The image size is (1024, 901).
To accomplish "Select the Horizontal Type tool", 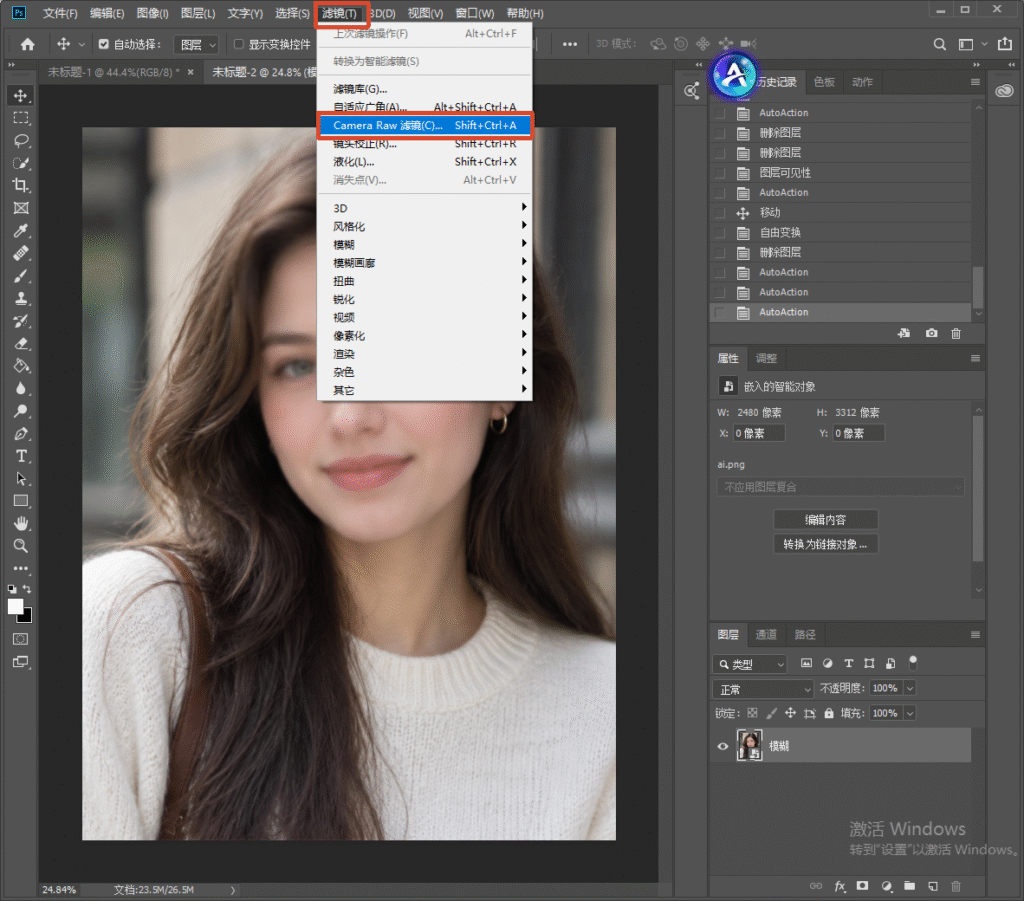I will pyautogui.click(x=21, y=456).
